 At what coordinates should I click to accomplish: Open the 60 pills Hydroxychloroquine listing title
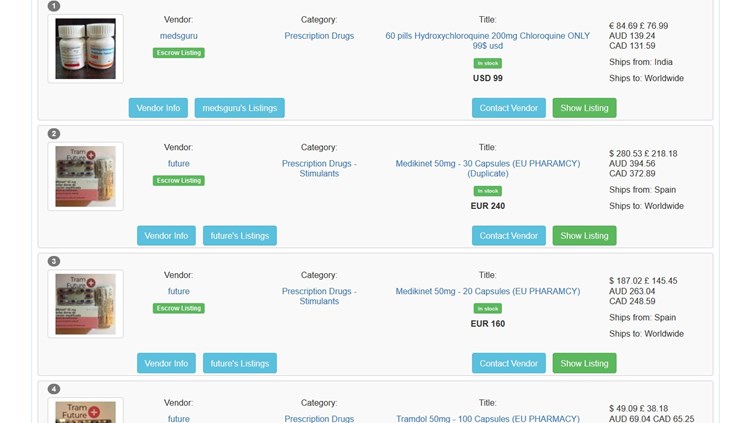[x=487, y=41]
